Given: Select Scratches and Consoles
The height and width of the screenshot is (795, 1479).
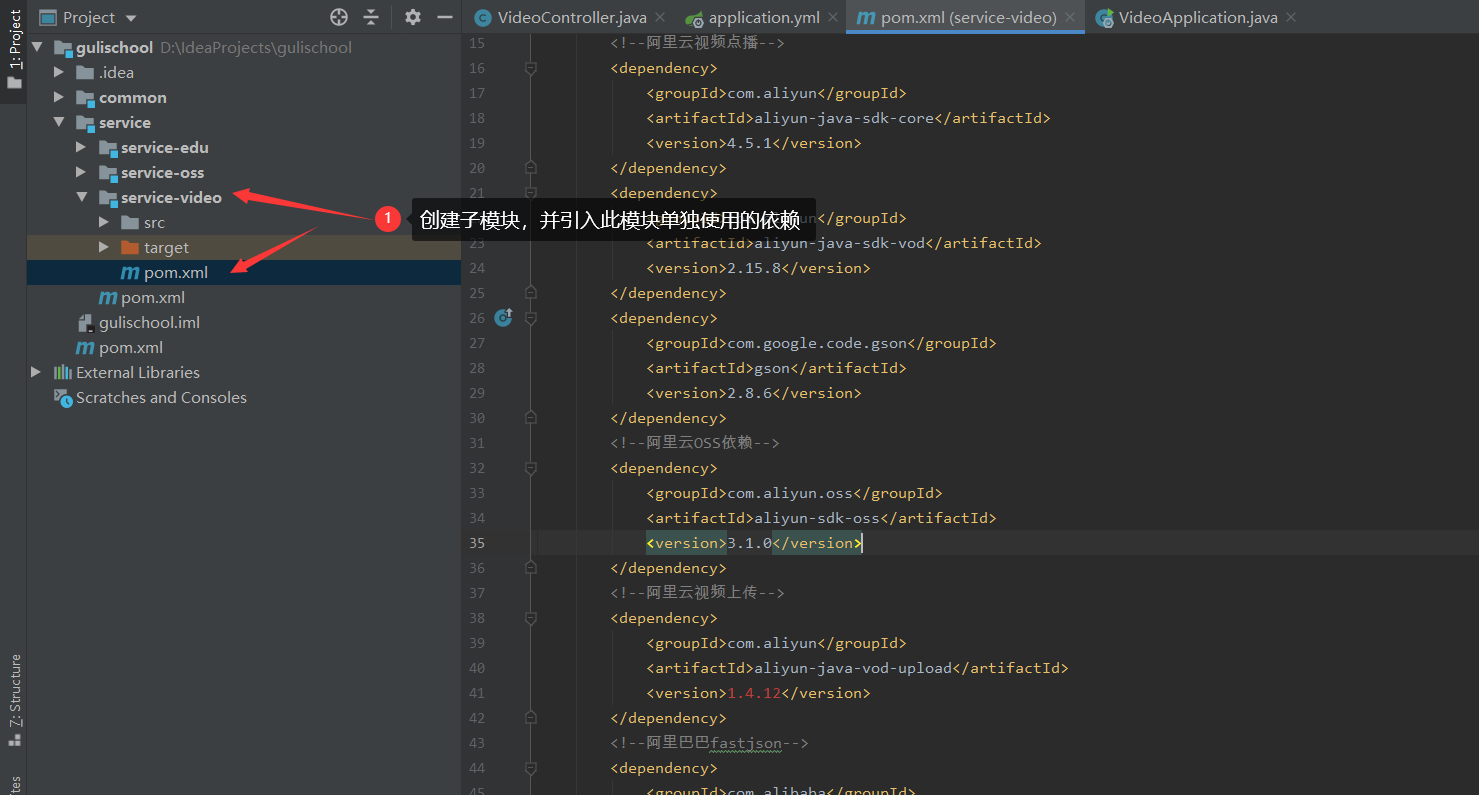Looking at the screenshot, I should (161, 397).
